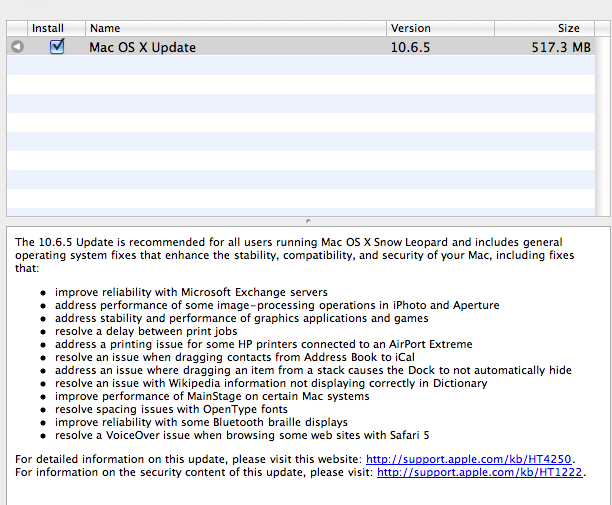
Task: Sort by the Version column header
Action: 440,28
